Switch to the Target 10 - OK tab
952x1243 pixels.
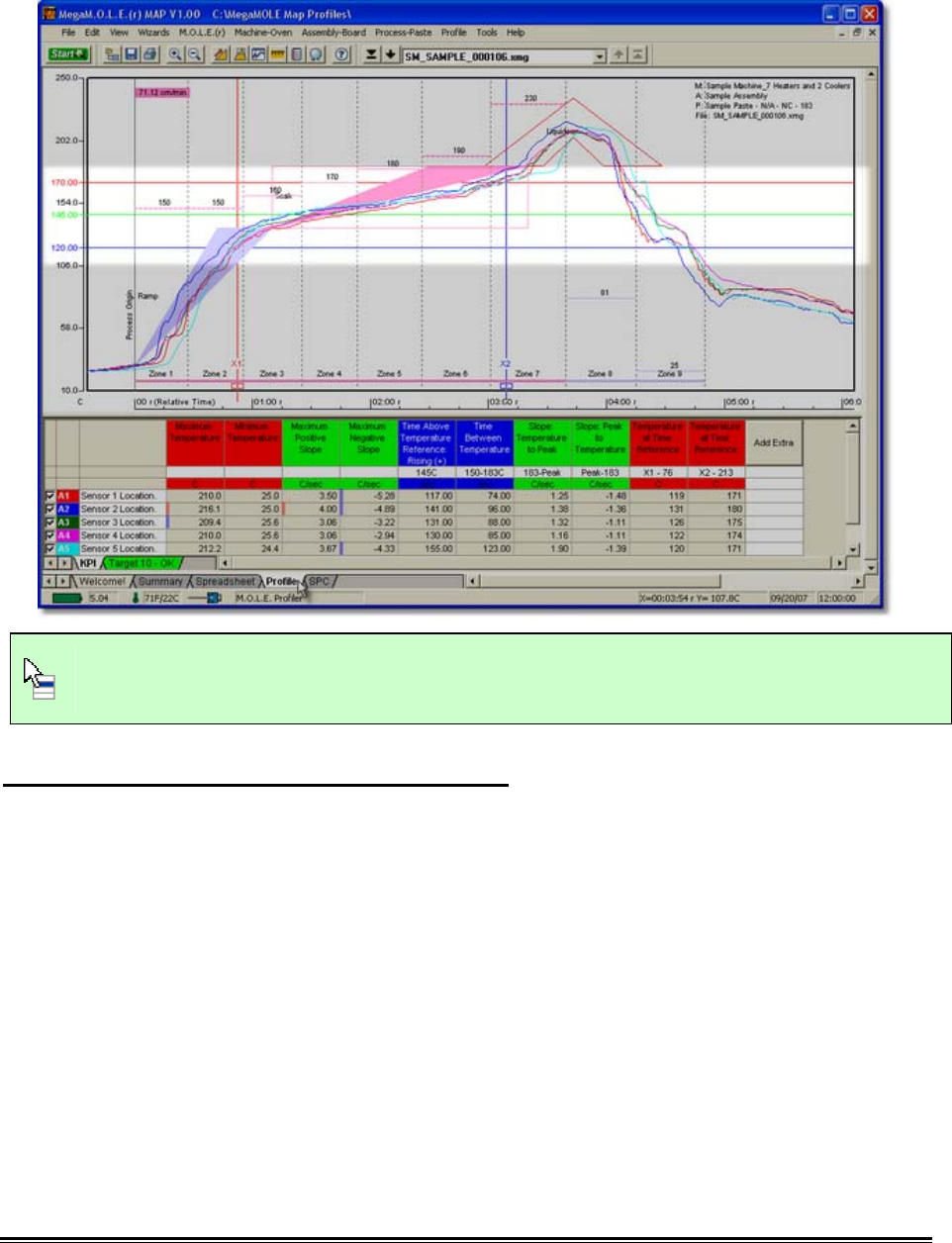pyautogui.click(x=141, y=563)
